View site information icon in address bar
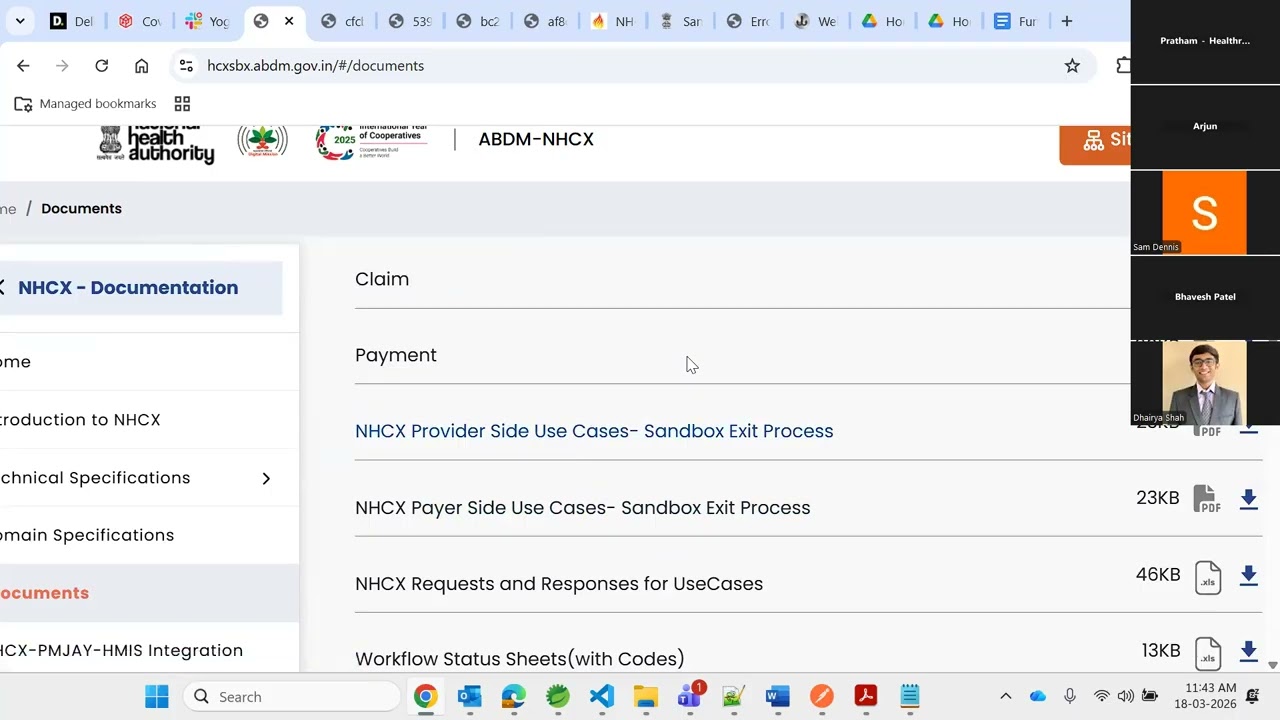The image size is (1280, 720). (x=186, y=66)
